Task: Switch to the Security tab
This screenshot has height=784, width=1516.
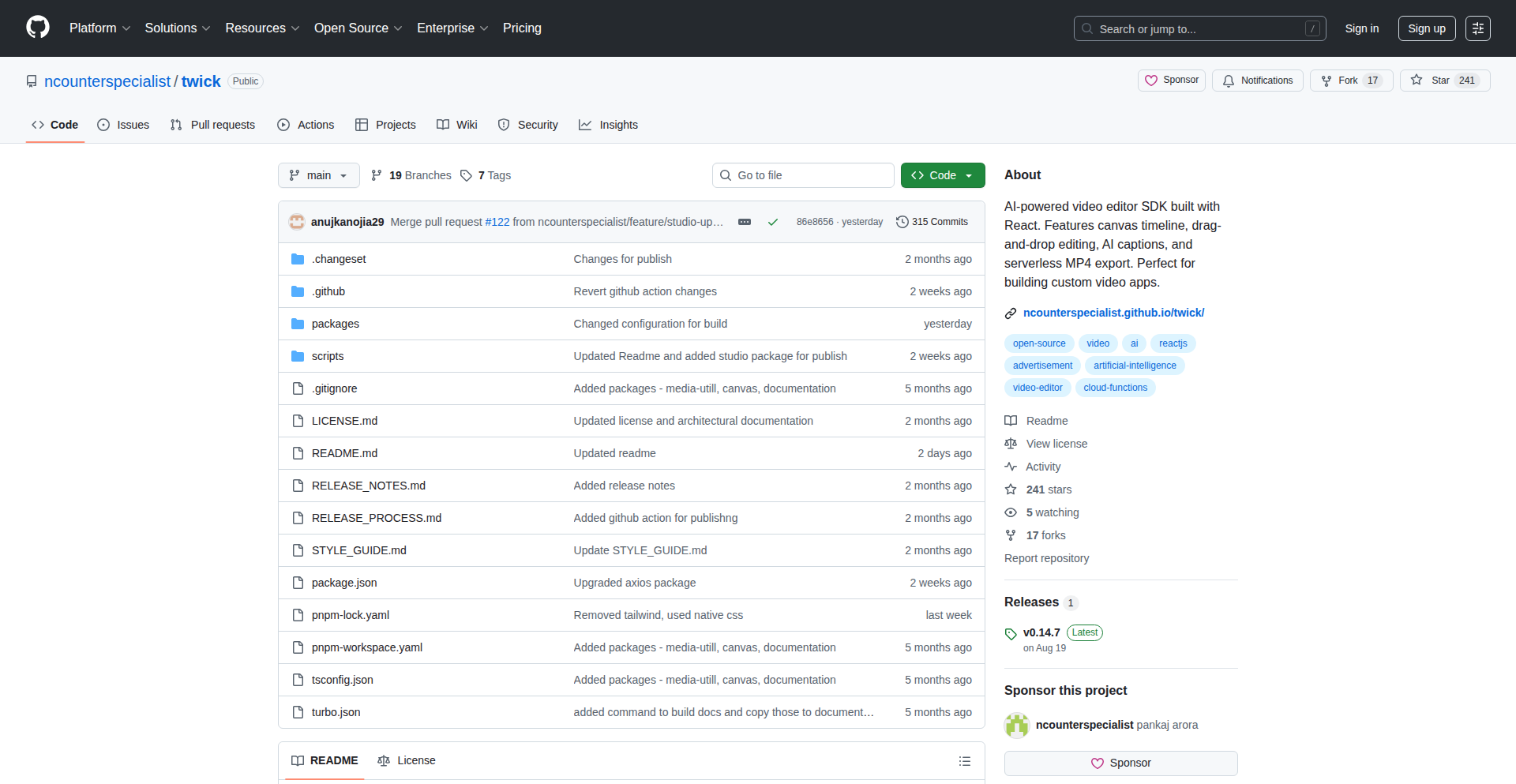Action: click(x=528, y=125)
